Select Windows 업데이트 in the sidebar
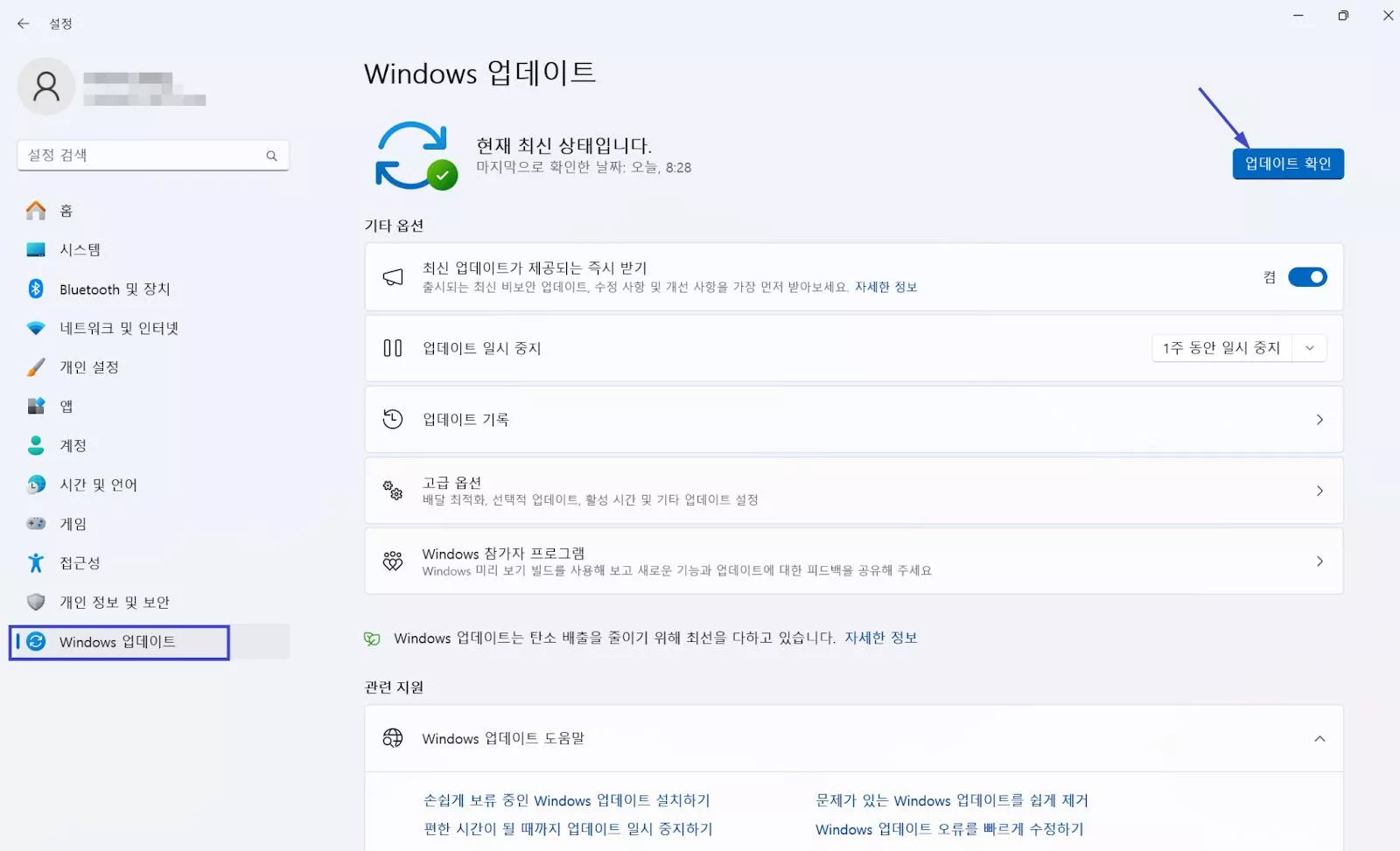Image resolution: width=1400 pixels, height=851 pixels. click(x=153, y=642)
